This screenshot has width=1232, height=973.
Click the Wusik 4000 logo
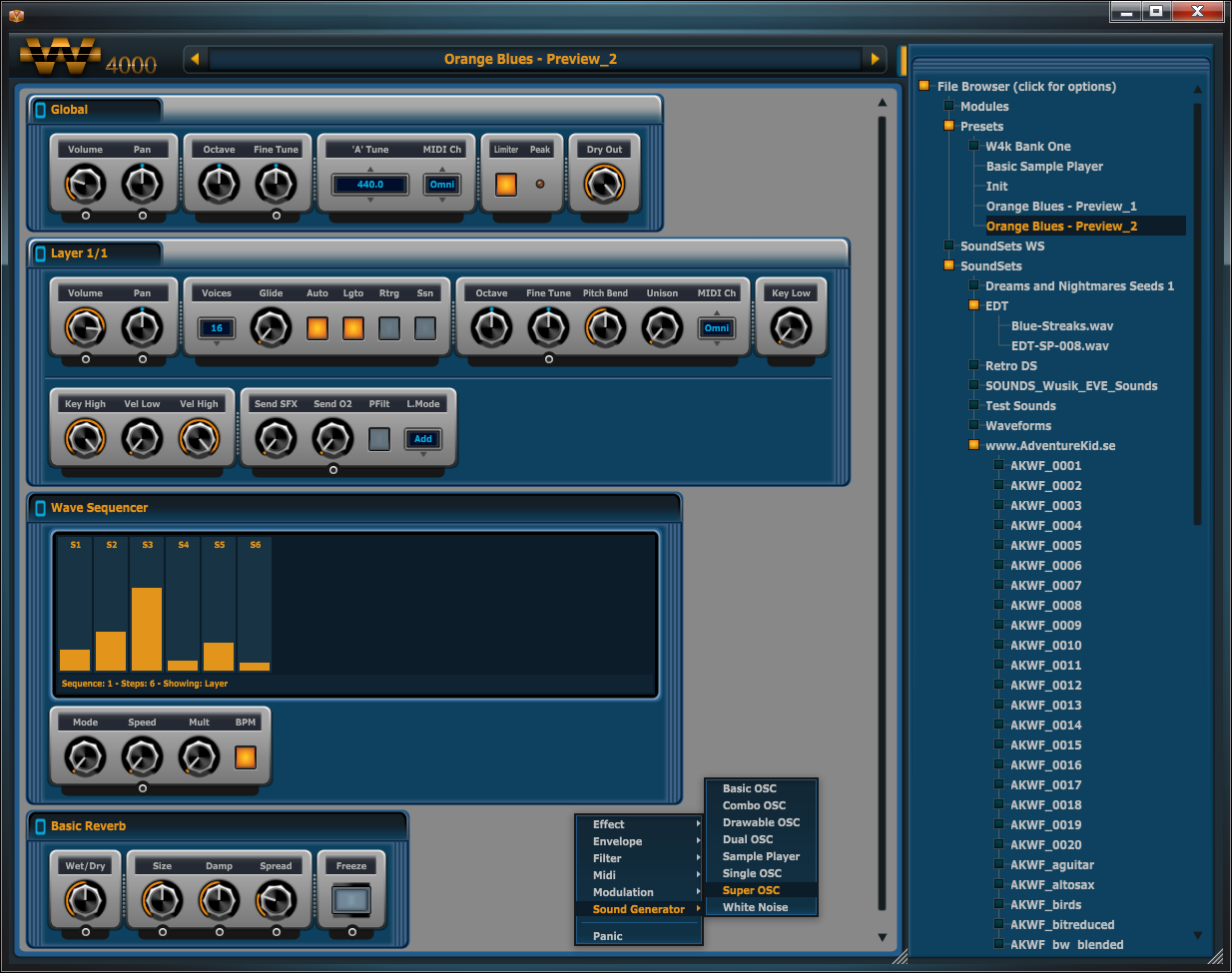point(88,59)
